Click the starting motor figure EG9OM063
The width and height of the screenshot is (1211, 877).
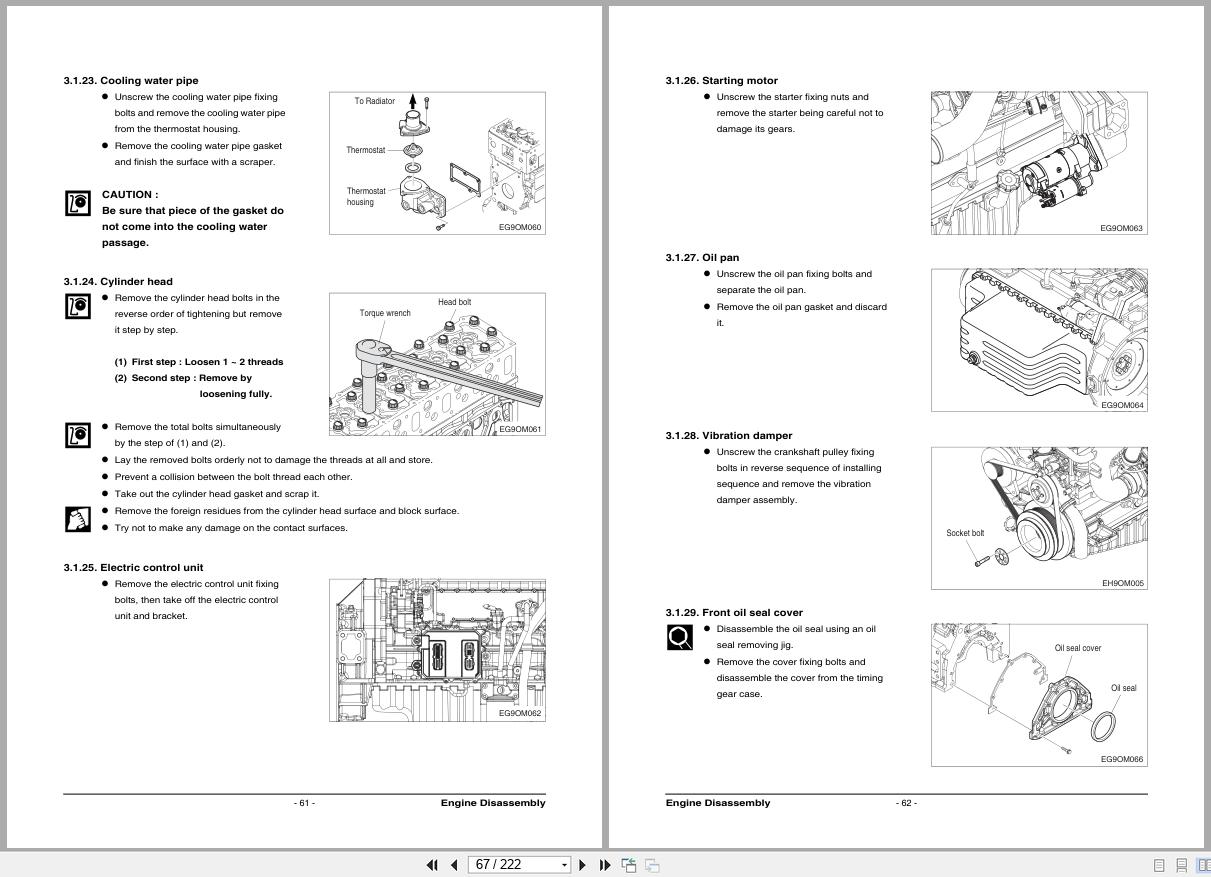pyautogui.click(x=1039, y=163)
